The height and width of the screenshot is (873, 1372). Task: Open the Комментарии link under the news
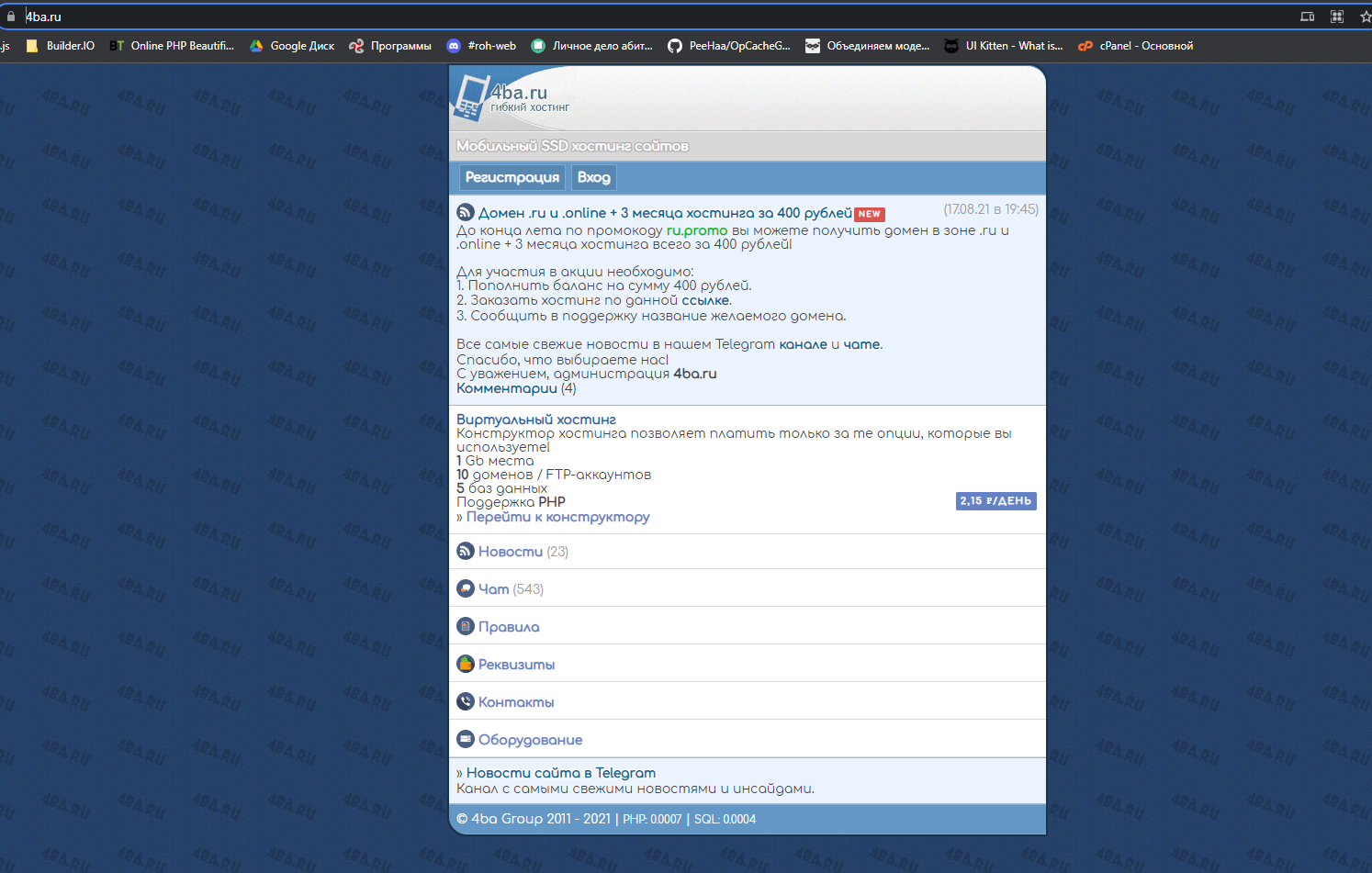click(506, 388)
